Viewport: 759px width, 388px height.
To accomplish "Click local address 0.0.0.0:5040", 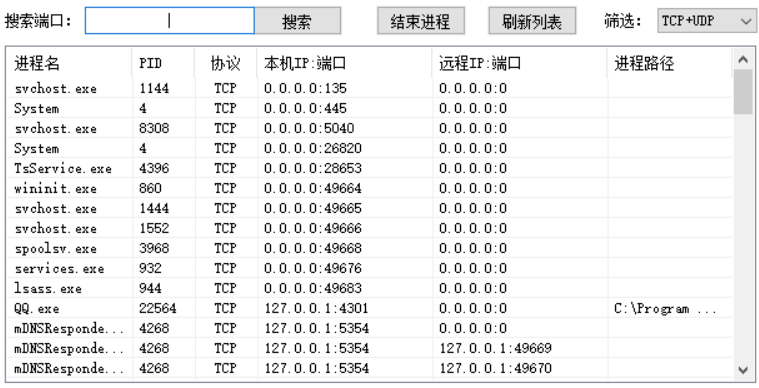I will (x=309, y=128).
